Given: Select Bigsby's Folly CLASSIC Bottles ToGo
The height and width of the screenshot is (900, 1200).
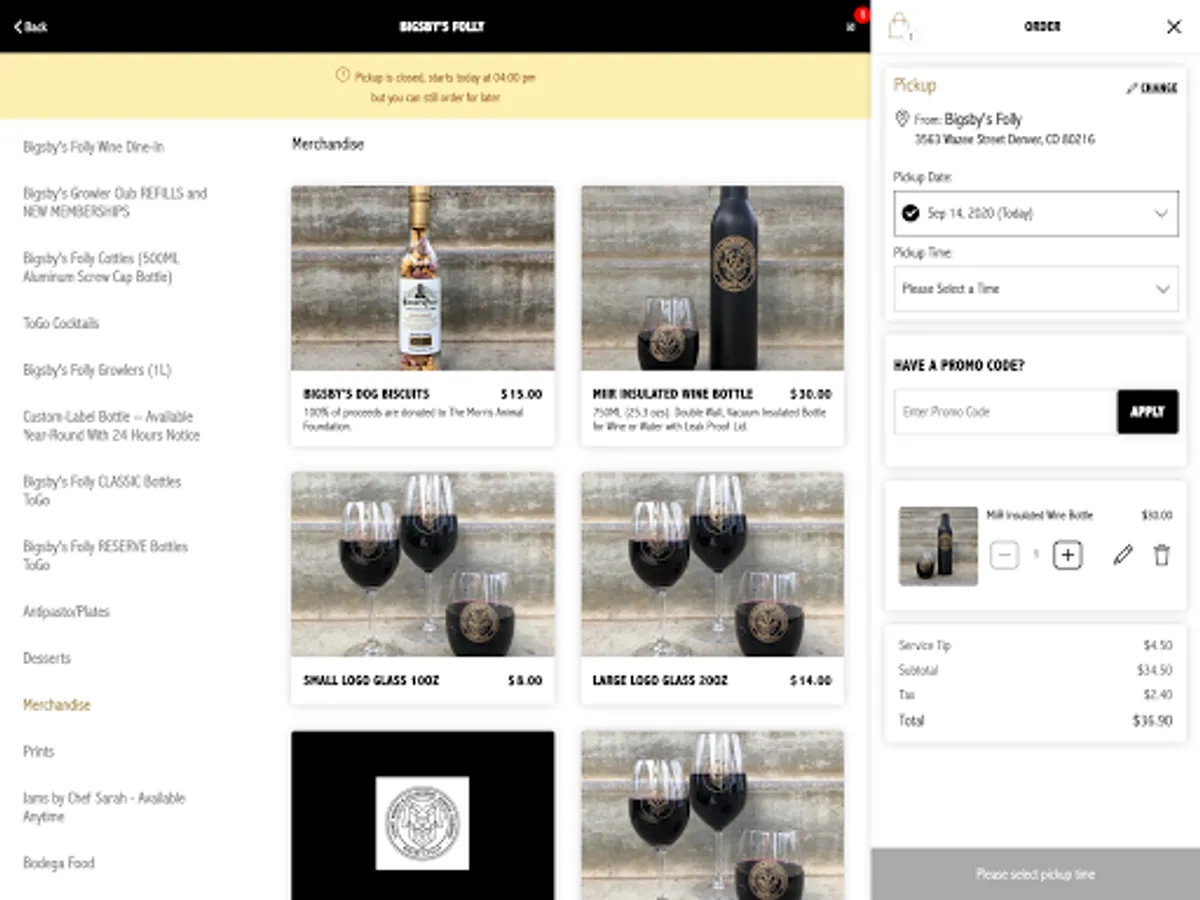Looking at the screenshot, I should (x=102, y=490).
